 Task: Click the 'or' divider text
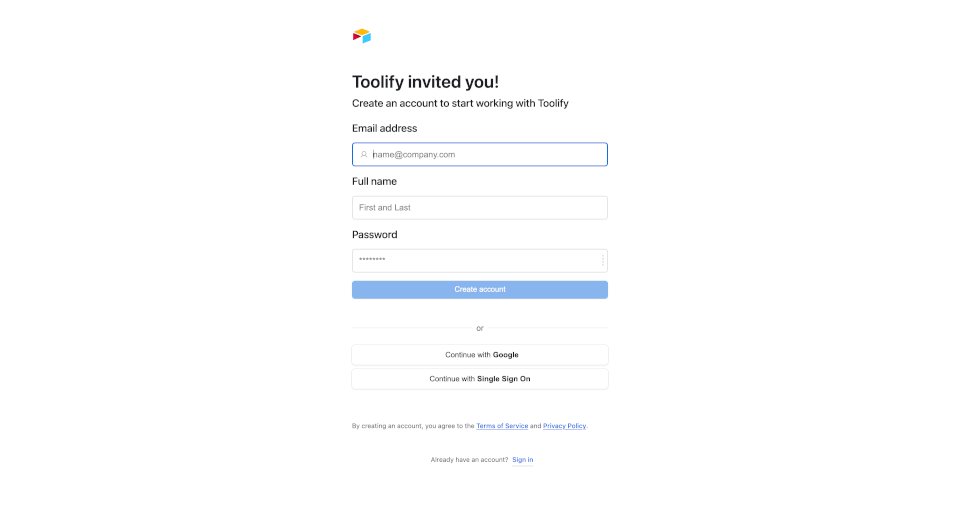point(480,328)
